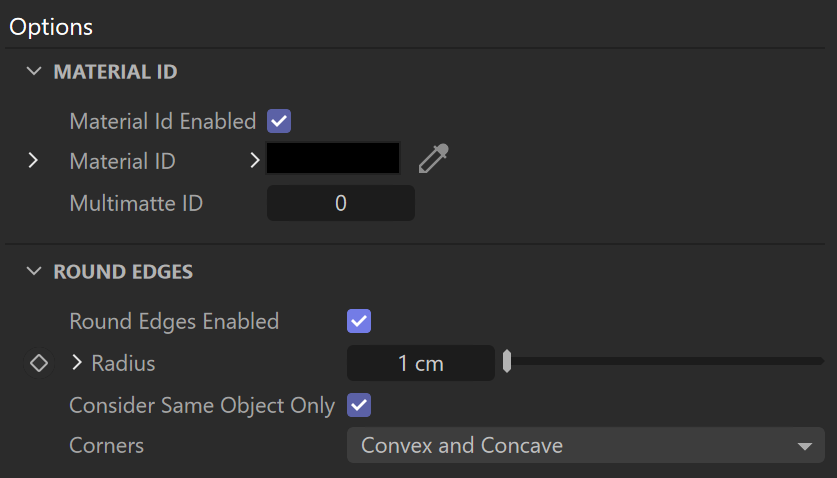
Task: Click the Radius slider handle
Action: coord(507,362)
